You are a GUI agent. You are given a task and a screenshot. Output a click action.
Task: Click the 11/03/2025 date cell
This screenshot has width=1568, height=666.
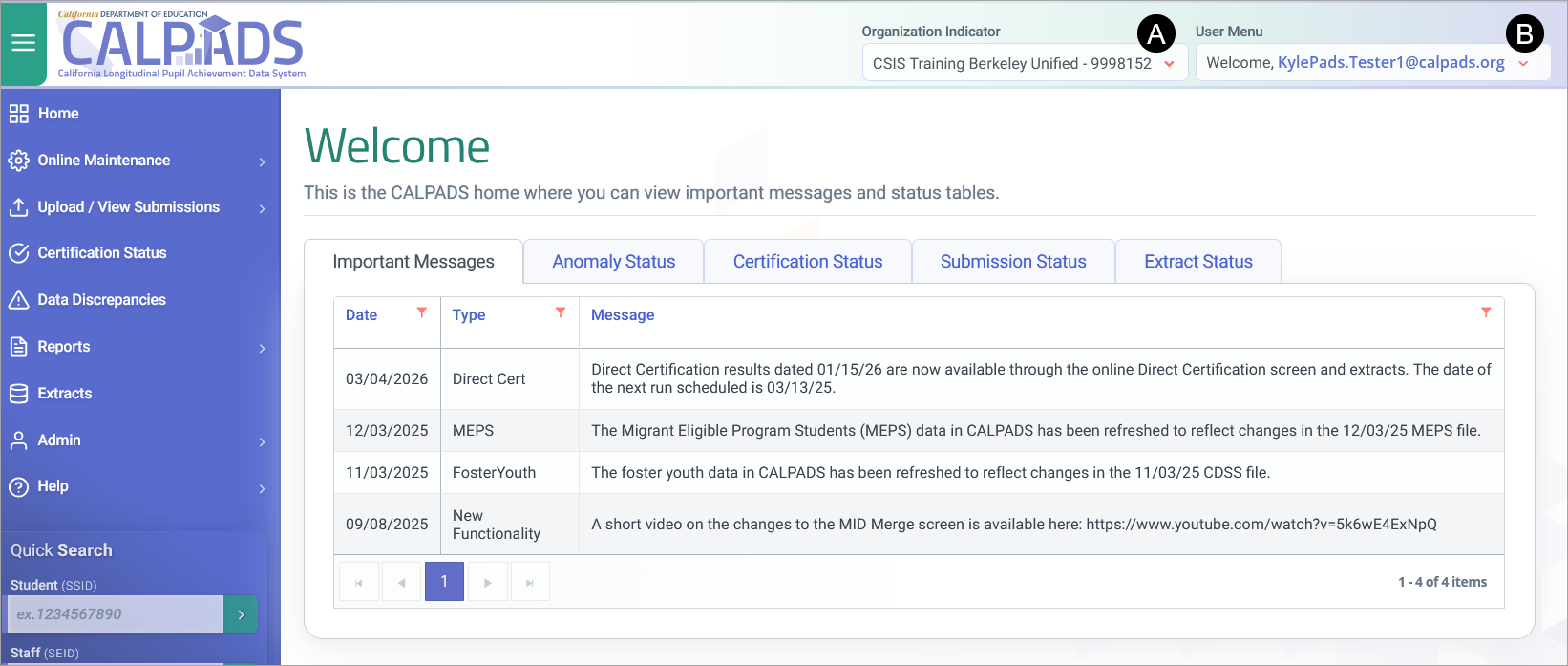pyautogui.click(x=387, y=473)
